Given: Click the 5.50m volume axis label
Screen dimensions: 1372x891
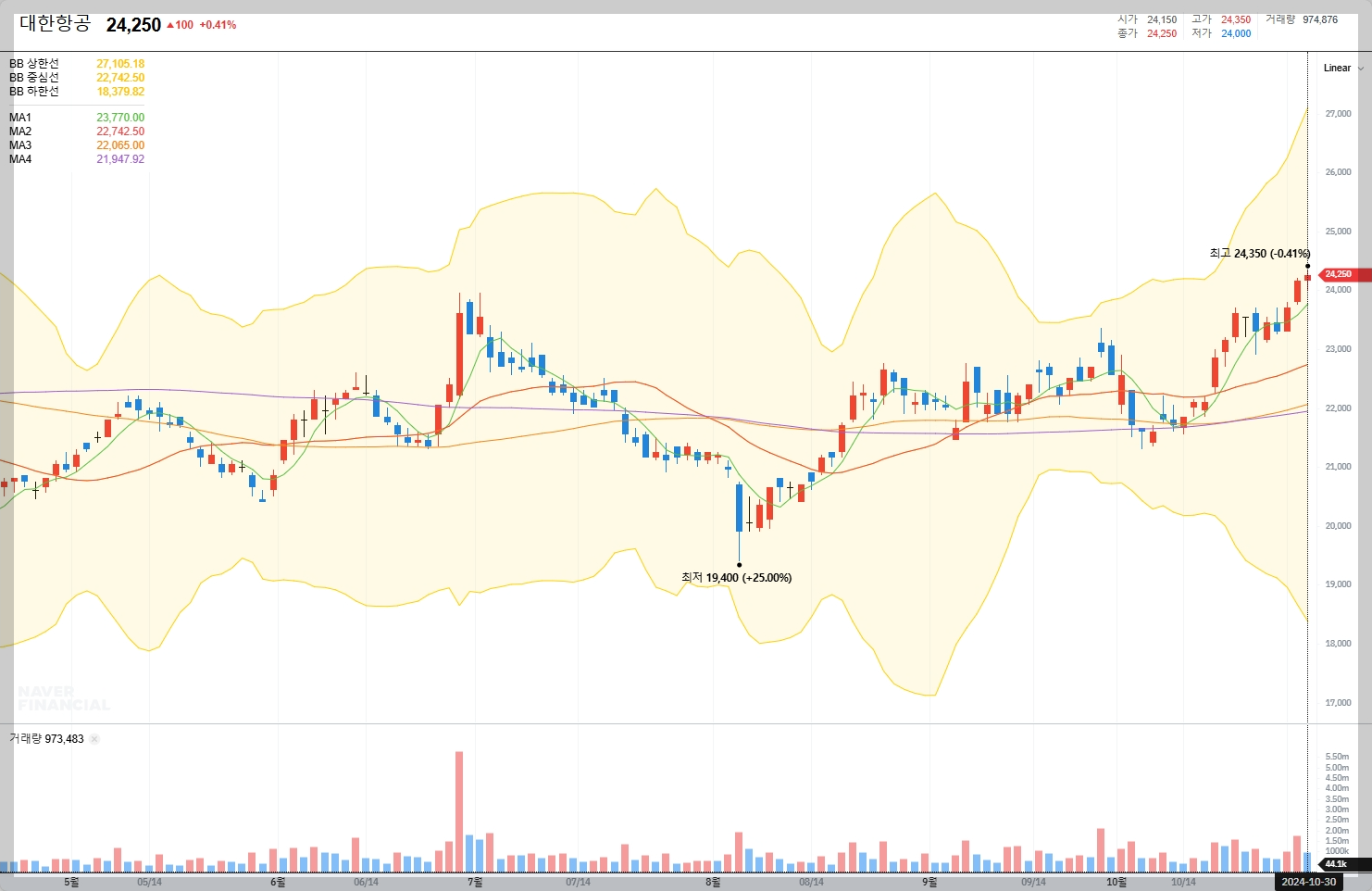Looking at the screenshot, I should pyautogui.click(x=1337, y=757).
